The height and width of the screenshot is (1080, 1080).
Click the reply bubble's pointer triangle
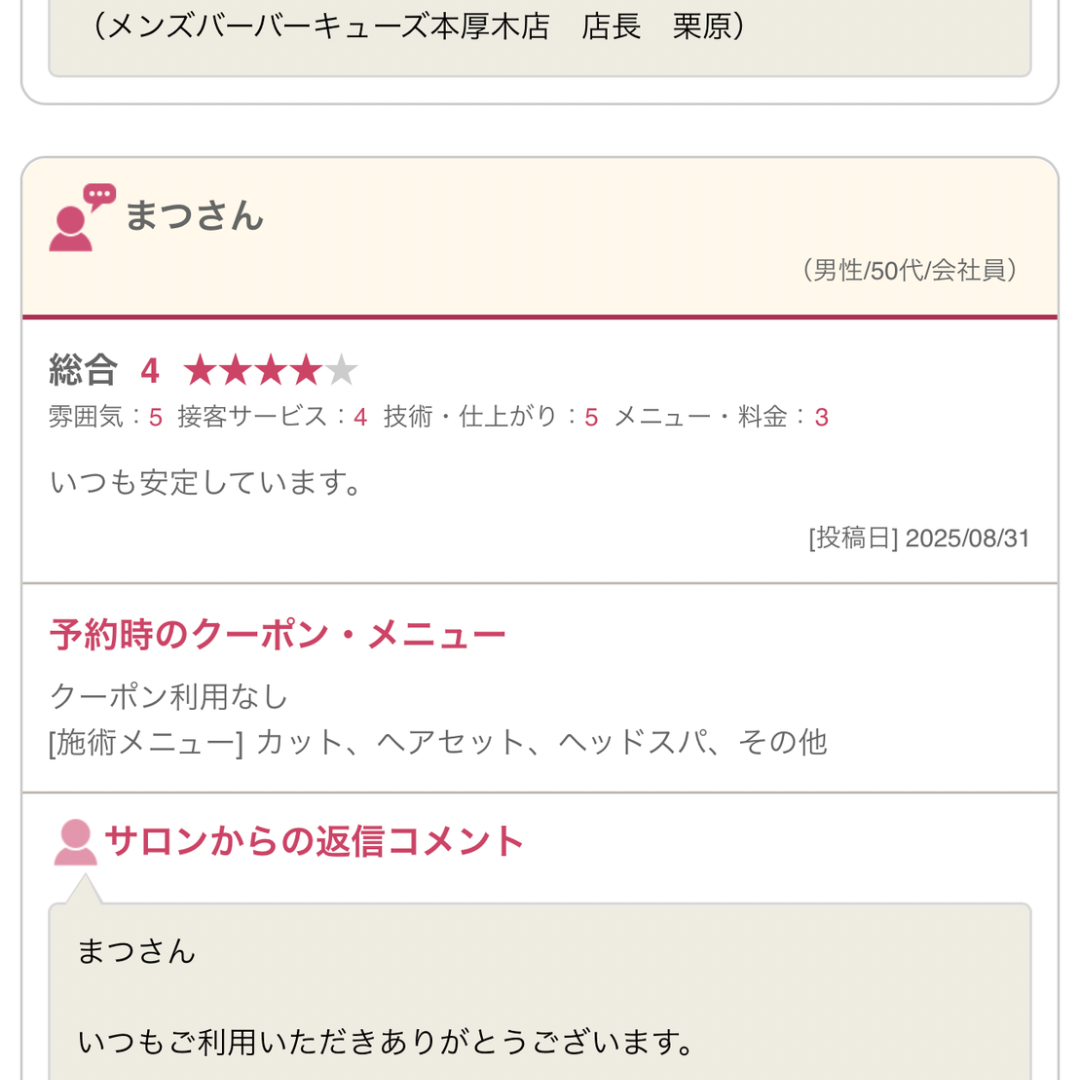pyautogui.click(x=84, y=889)
